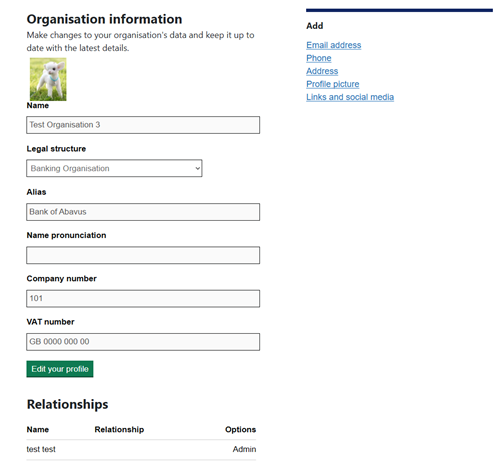Add an Email address link
The image size is (503, 465).
click(x=334, y=45)
